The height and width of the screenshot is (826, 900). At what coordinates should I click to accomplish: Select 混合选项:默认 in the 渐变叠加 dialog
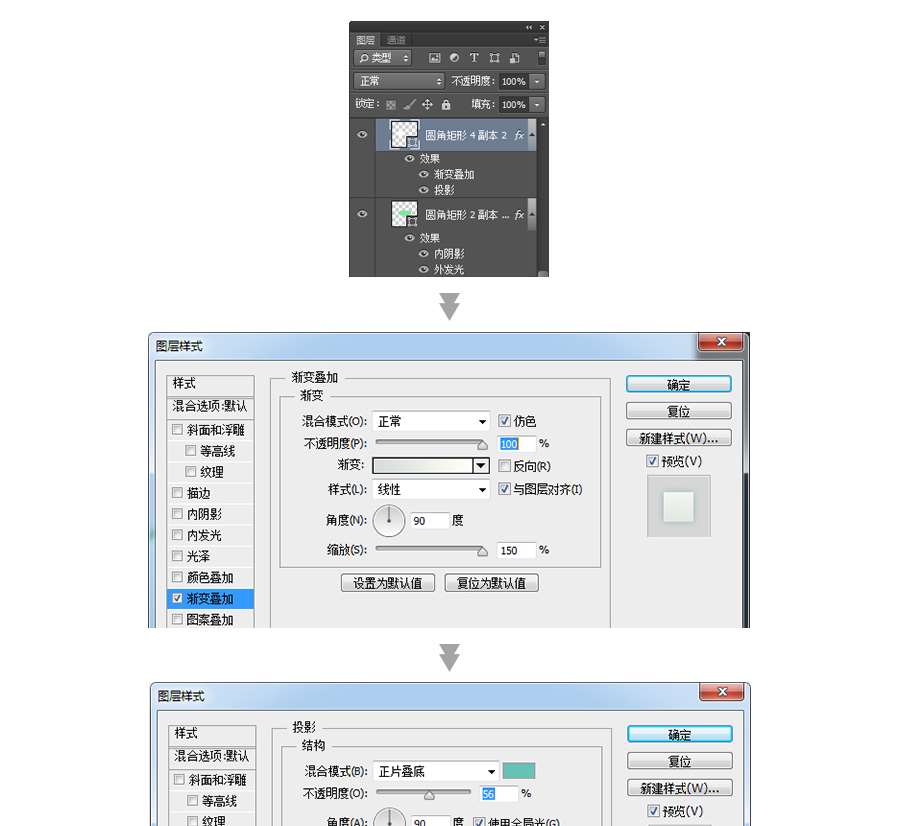pos(210,406)
